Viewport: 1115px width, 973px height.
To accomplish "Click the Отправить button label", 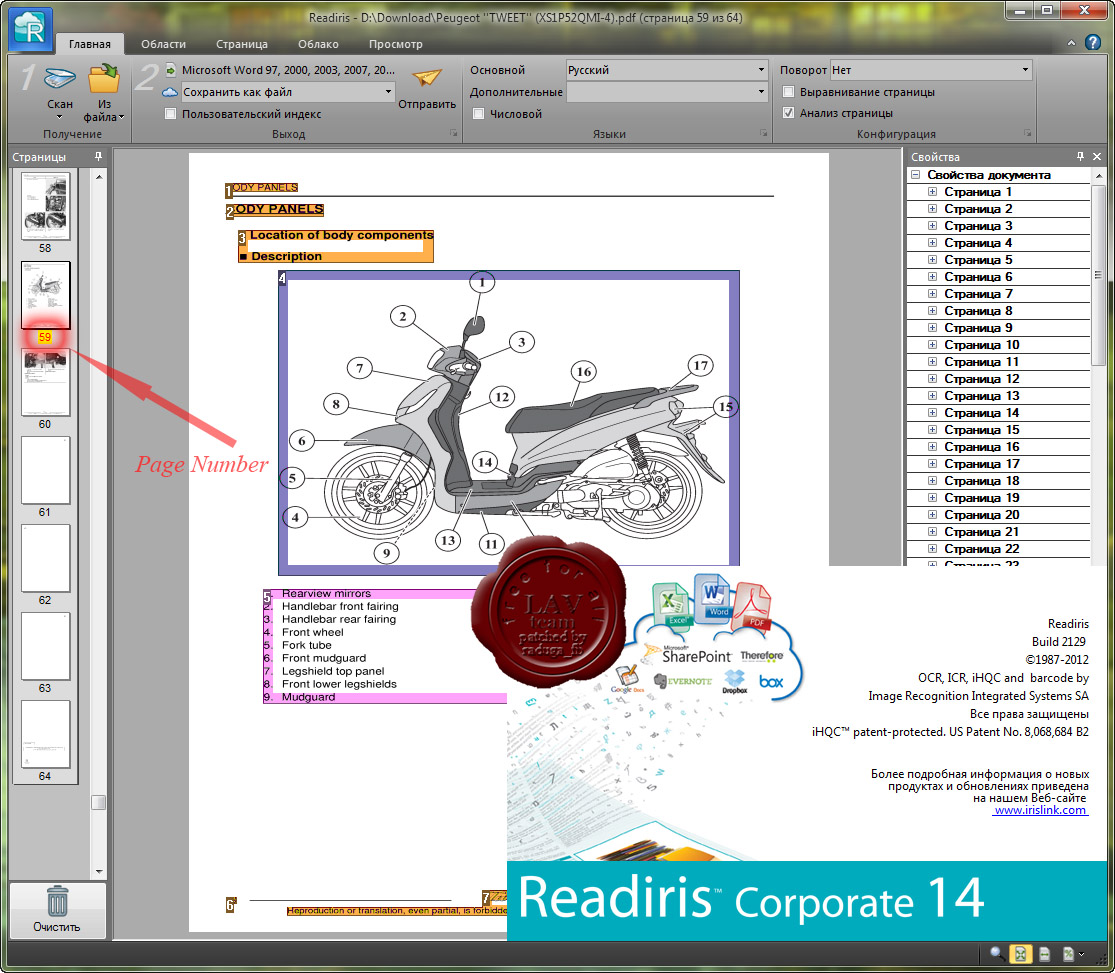I will tap(427, 104).
